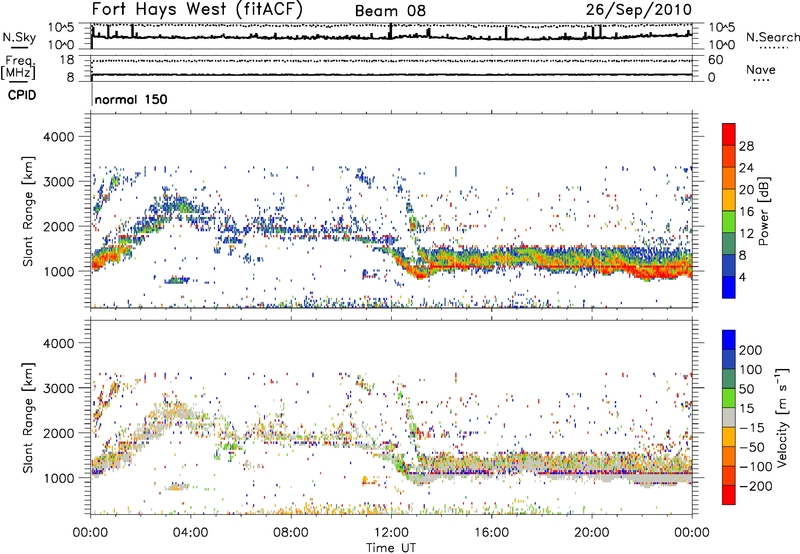Click the '3000' range tick on the velocity panel
The height and width of the screenshot is (554, 800).
tap(59, 388)
